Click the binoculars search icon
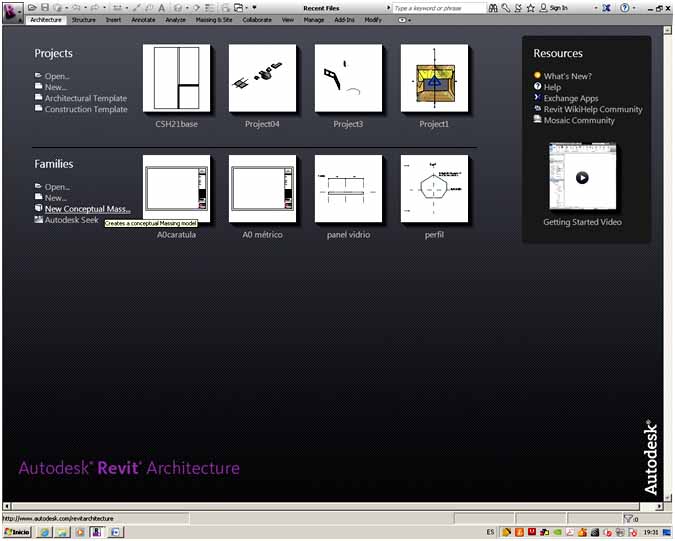 click(493, 8)
